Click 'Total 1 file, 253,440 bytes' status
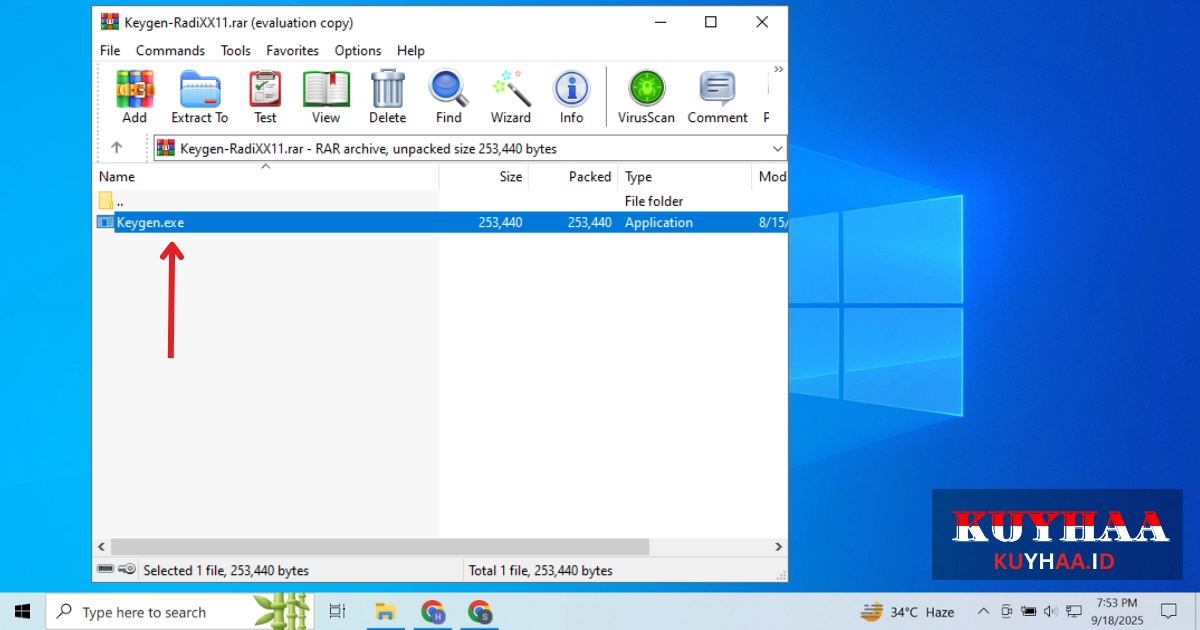The height and width of the screenshot is (630, 1200). (x=540, y=570)
